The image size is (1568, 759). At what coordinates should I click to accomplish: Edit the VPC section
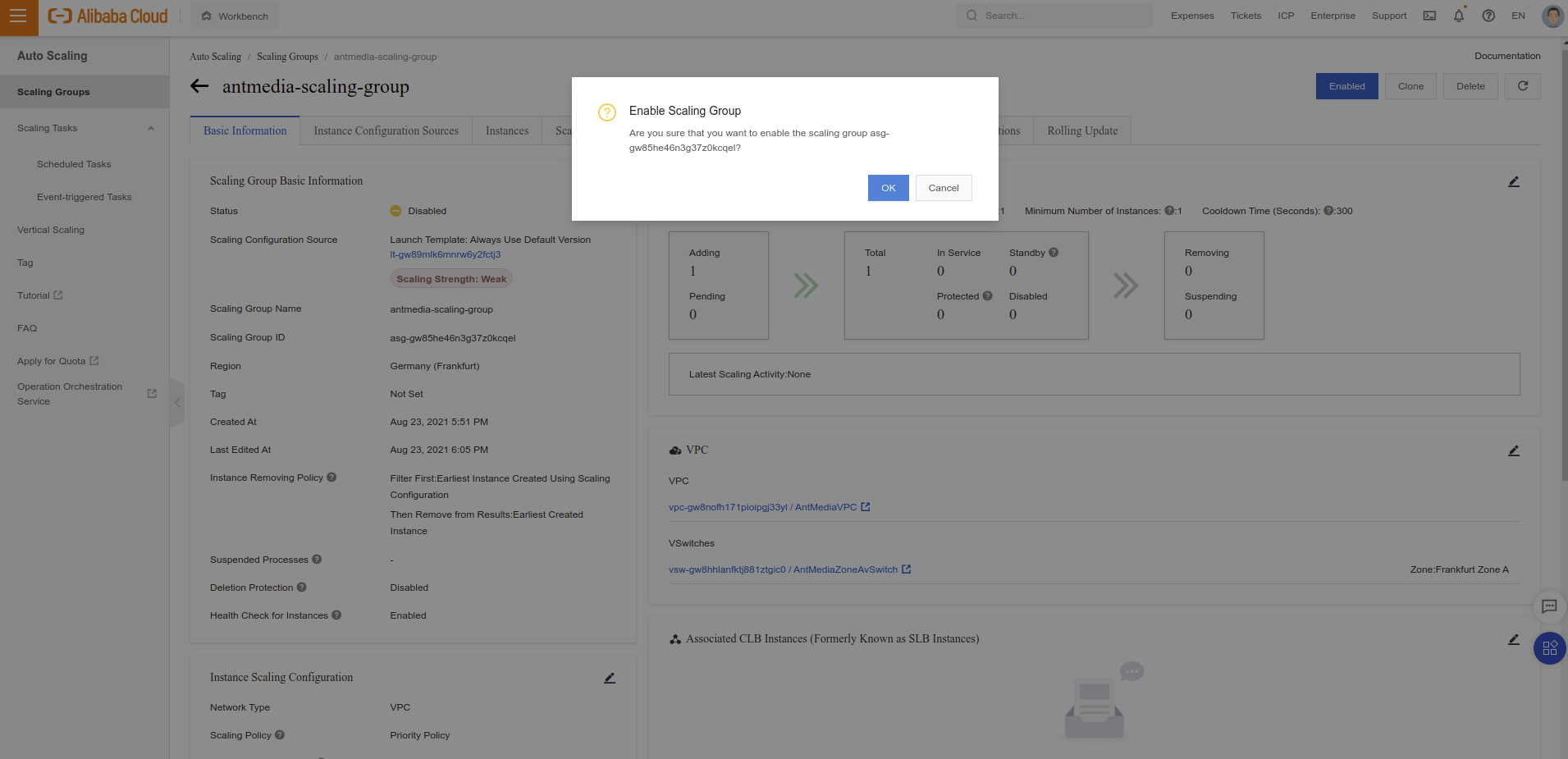pos(1514,450)
